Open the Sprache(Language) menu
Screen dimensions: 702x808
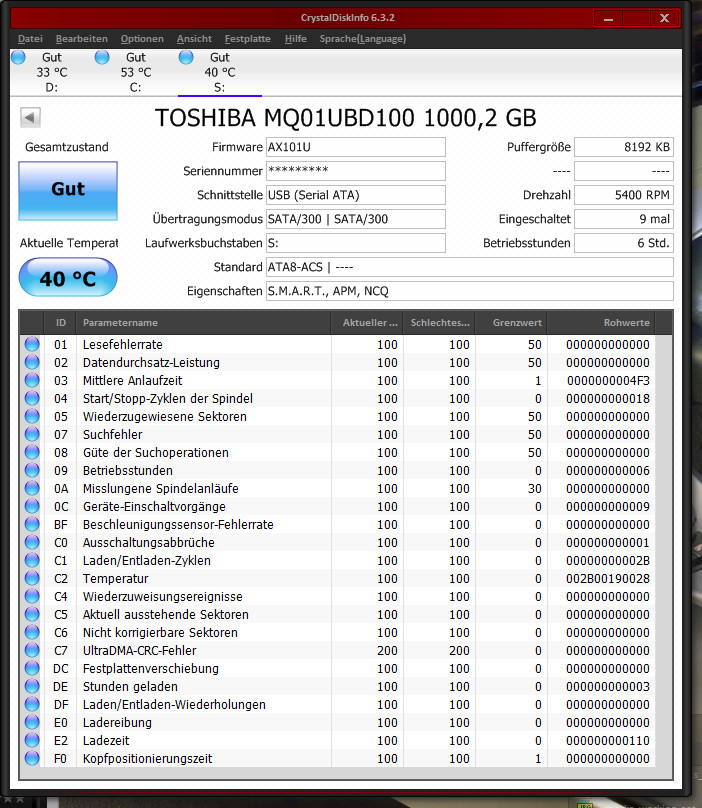pos(362,39)
